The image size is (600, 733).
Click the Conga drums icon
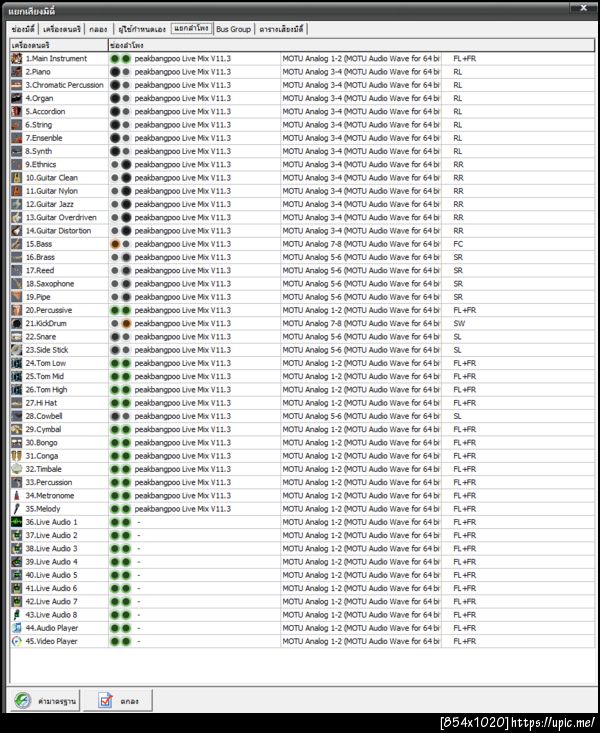point(16,456)
